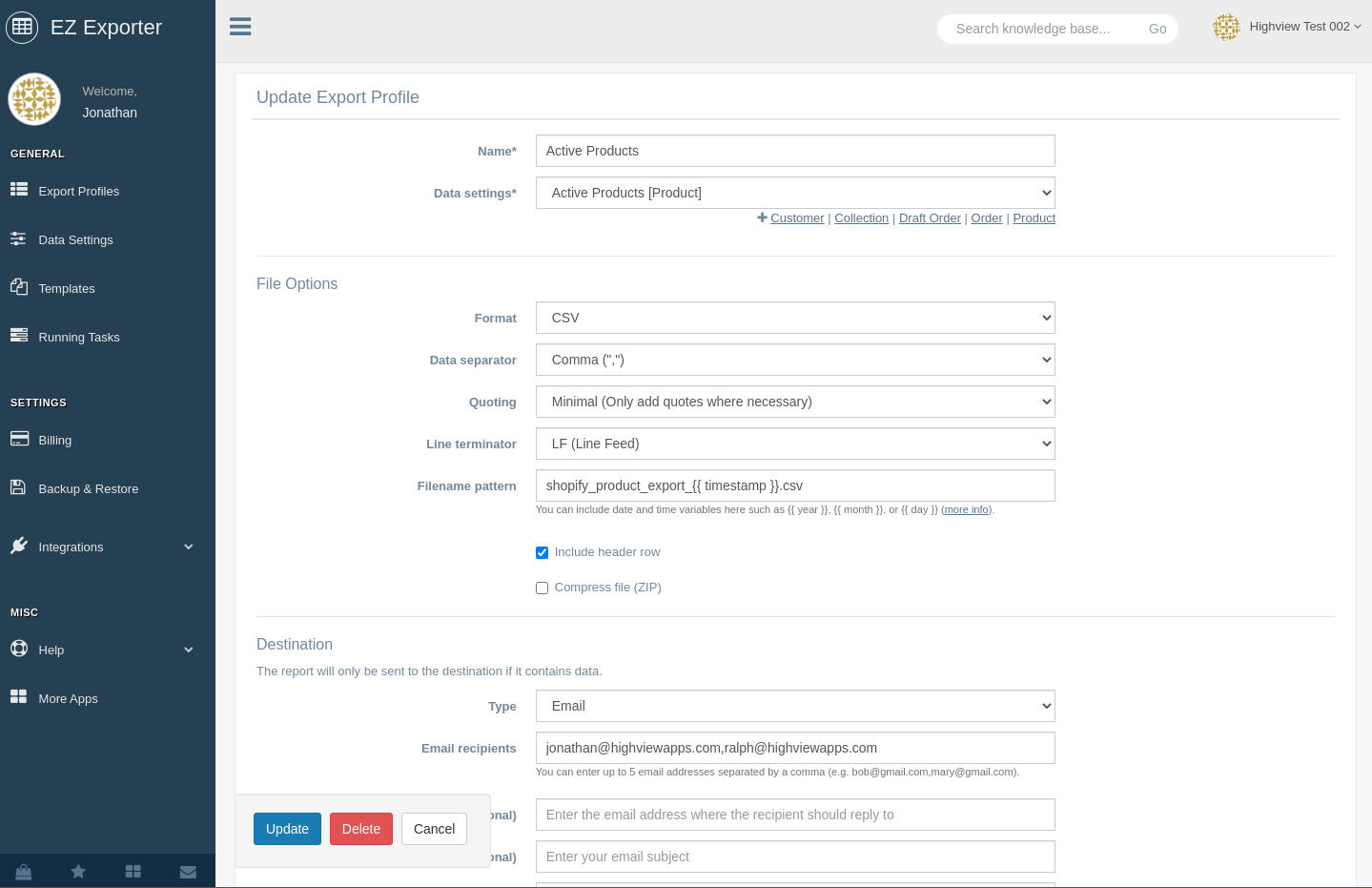The image size is (1372, 888).
Task: Enable the Compress file (ZIP) checkbox
Action: [542, 588]
